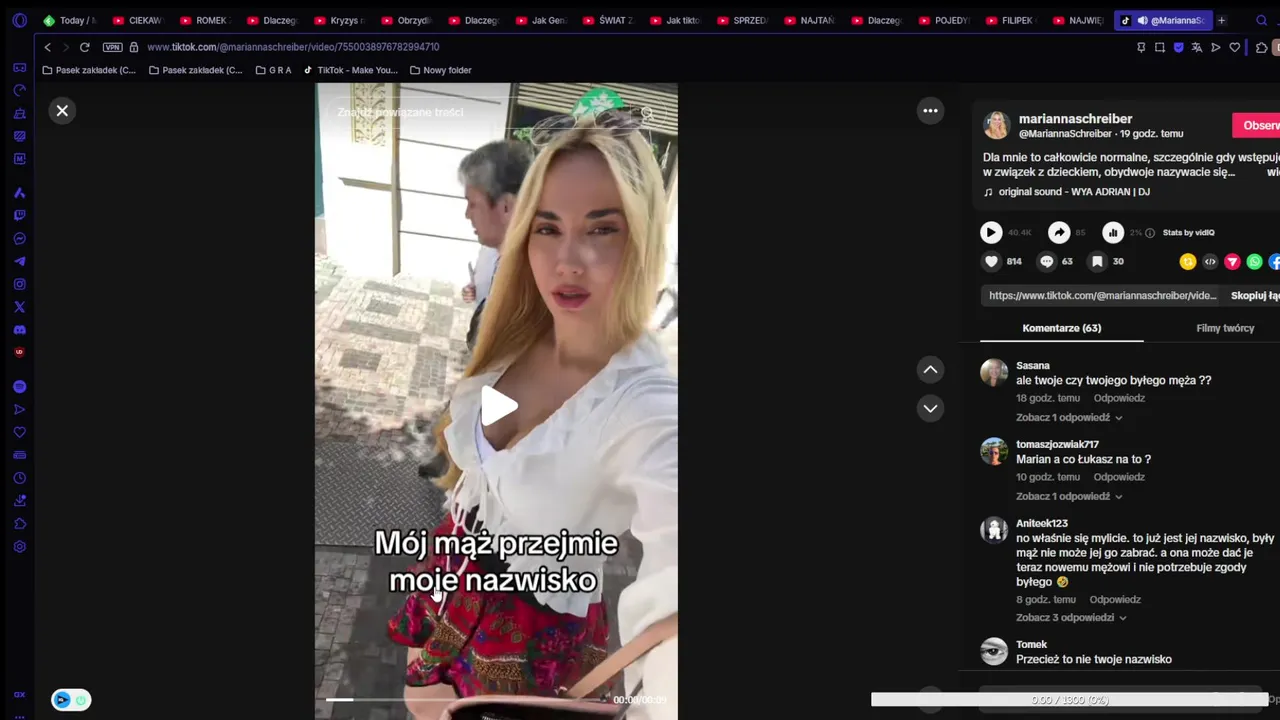This screenshot has height=720, width=1280.
Task: Open mariannaschreiber profile name
Action: pyautogui.click(x=1075, y=119)
